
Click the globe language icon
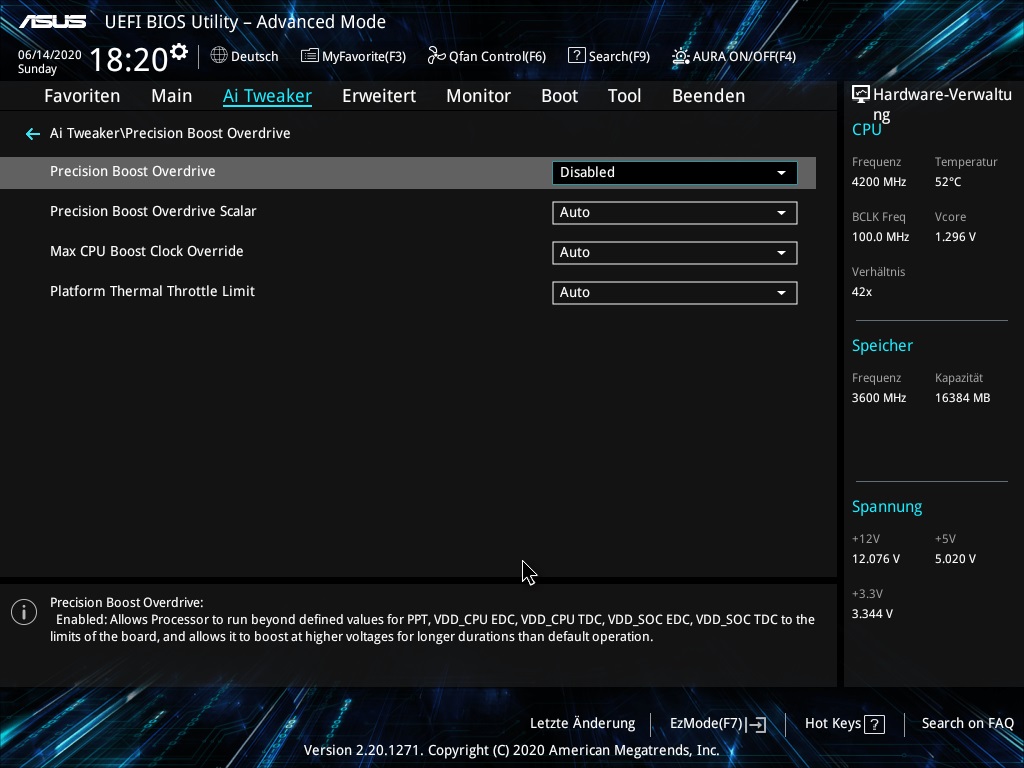219,56
